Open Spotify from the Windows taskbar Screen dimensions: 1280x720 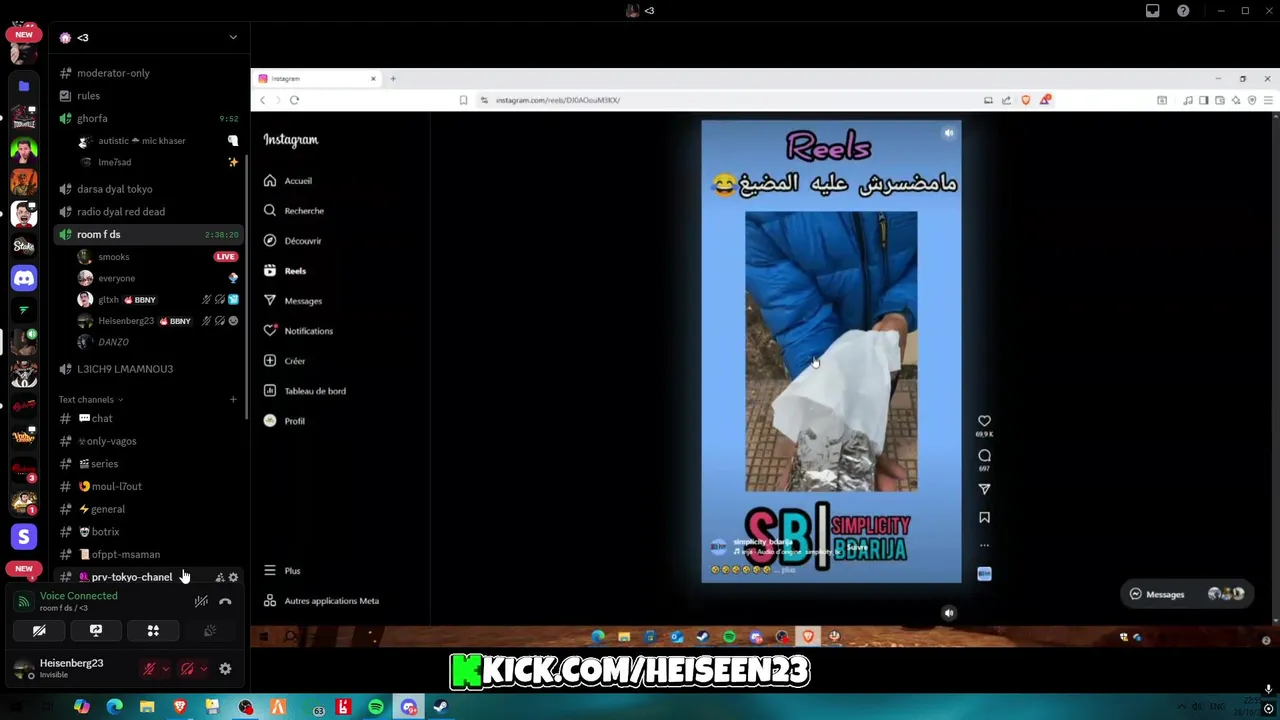point(376,708)
